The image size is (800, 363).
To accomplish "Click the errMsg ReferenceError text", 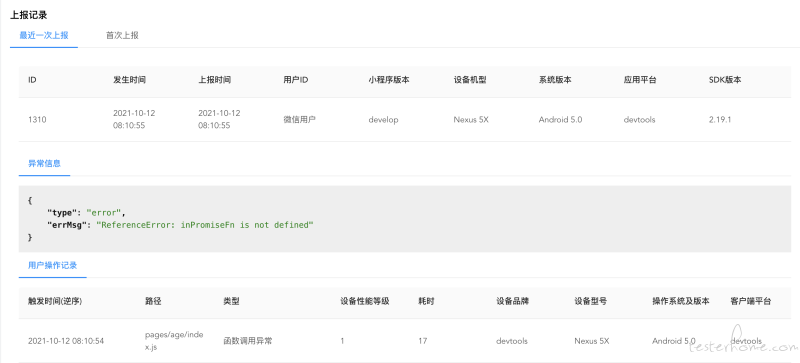I will pos(205,225).
